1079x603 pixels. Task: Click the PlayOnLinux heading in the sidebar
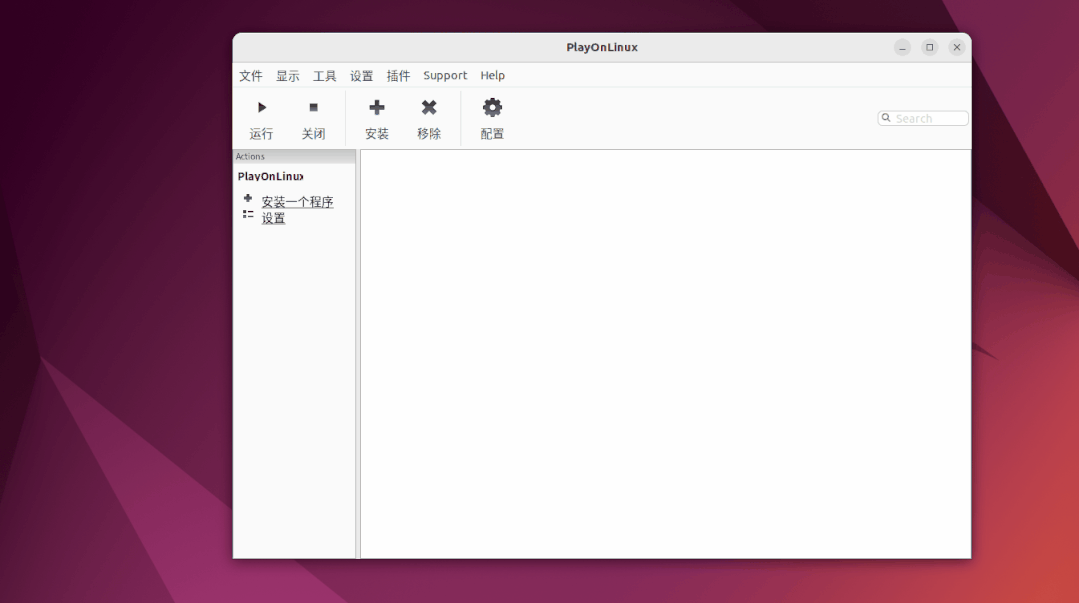click(x=270, y=176)
